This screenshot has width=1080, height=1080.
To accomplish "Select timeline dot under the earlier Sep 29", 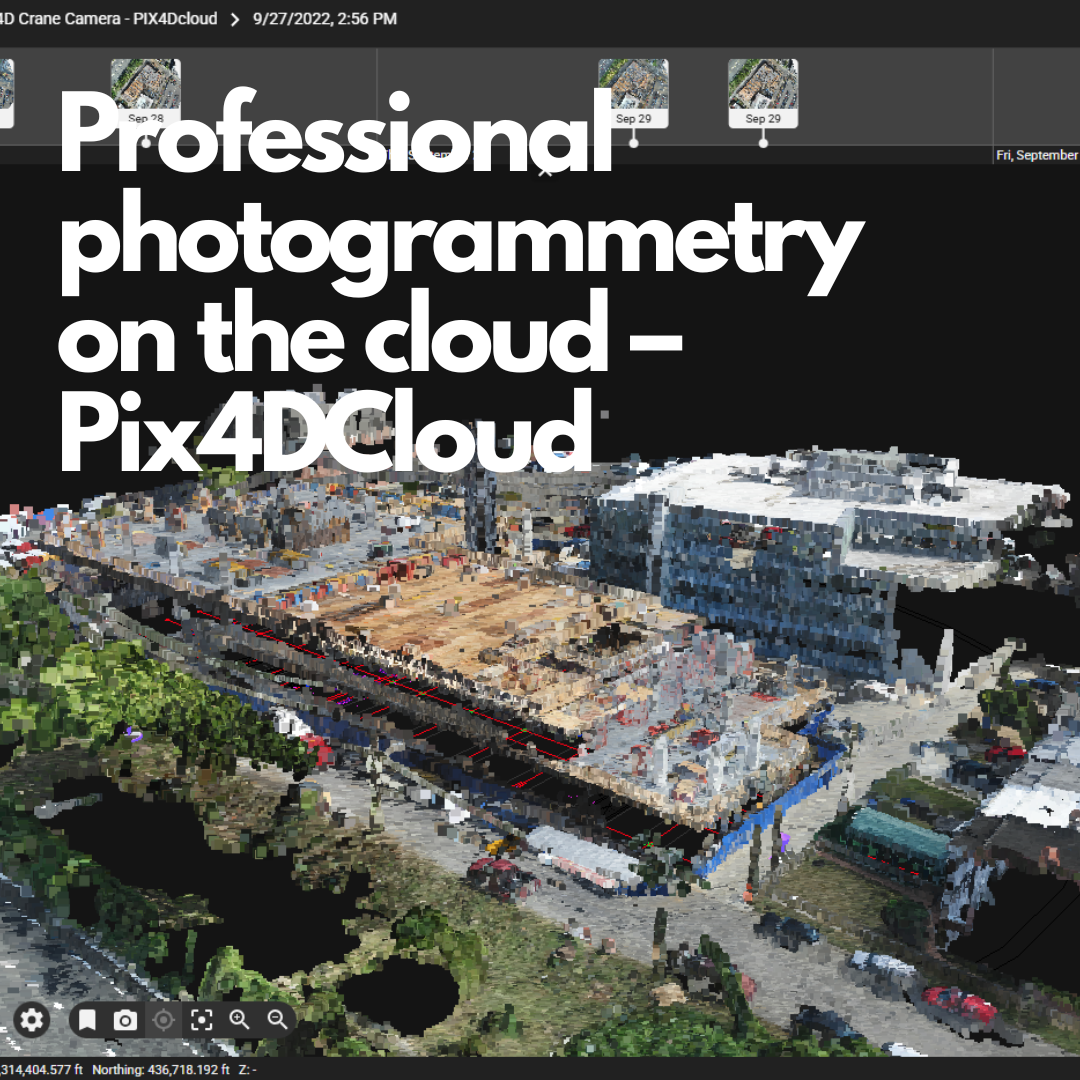I will (x=634, y=143).
